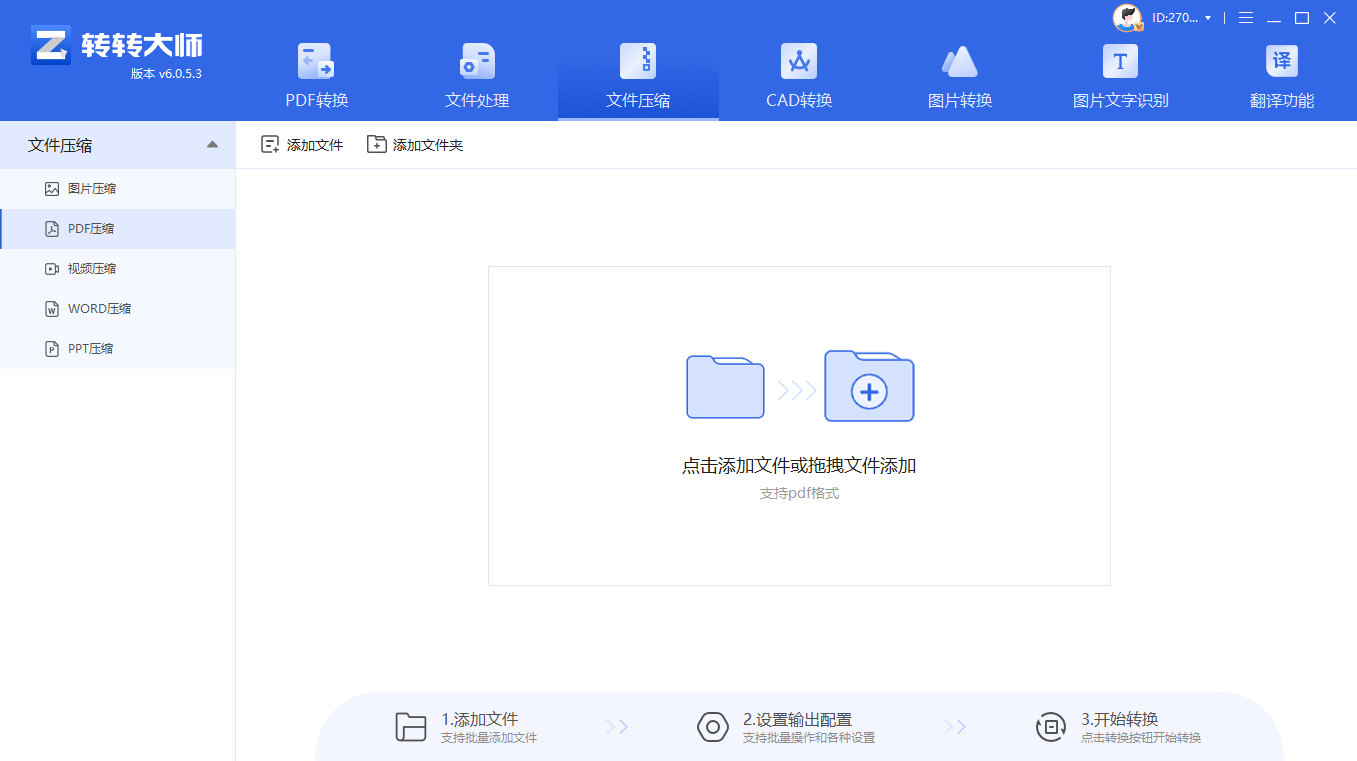Open the user avatar menu
The height and width of the screenshot is (761, 1357).
pyautogui.click(x=1128, y=17)
